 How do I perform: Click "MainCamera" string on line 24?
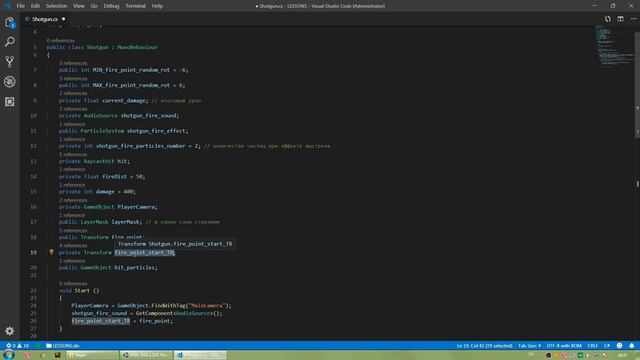(206, 306)
